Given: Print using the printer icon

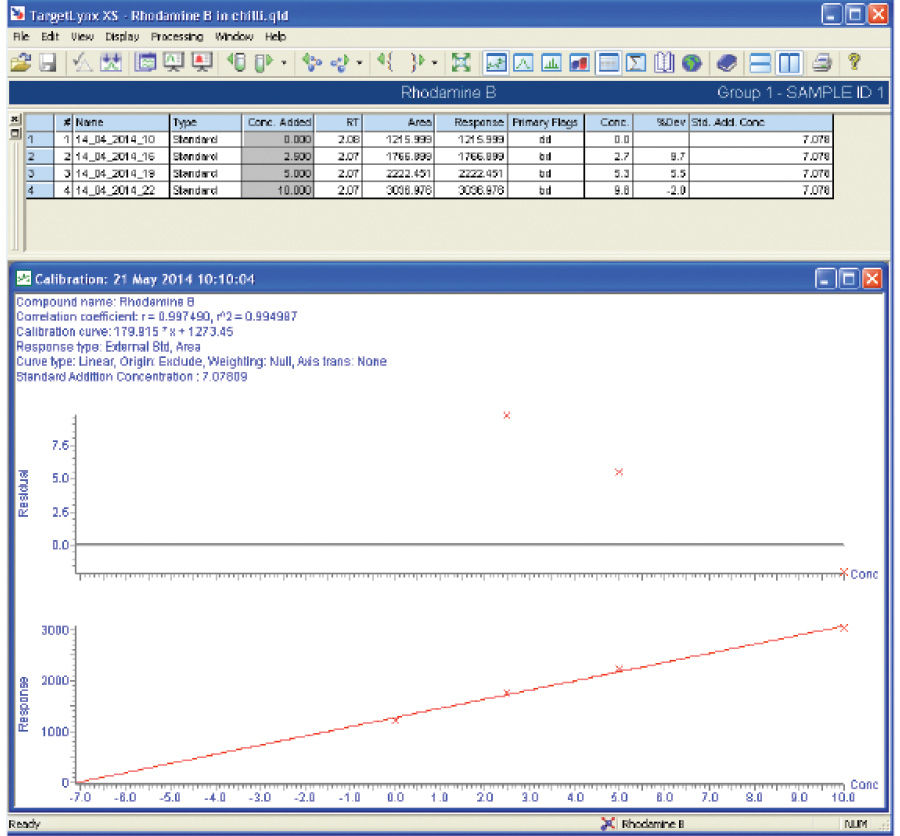Looking at the screenshot, I should click(x=821, y=62).
